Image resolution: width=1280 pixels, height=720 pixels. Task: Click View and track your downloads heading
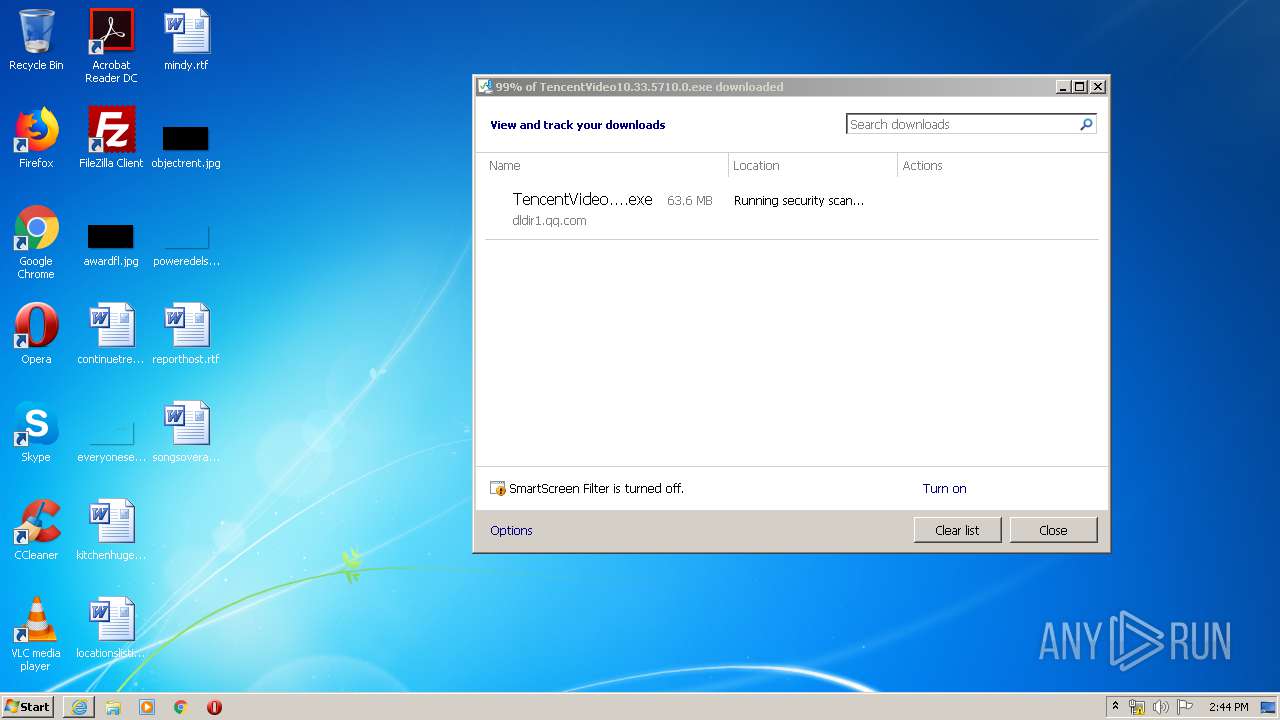tap(577, 125)
